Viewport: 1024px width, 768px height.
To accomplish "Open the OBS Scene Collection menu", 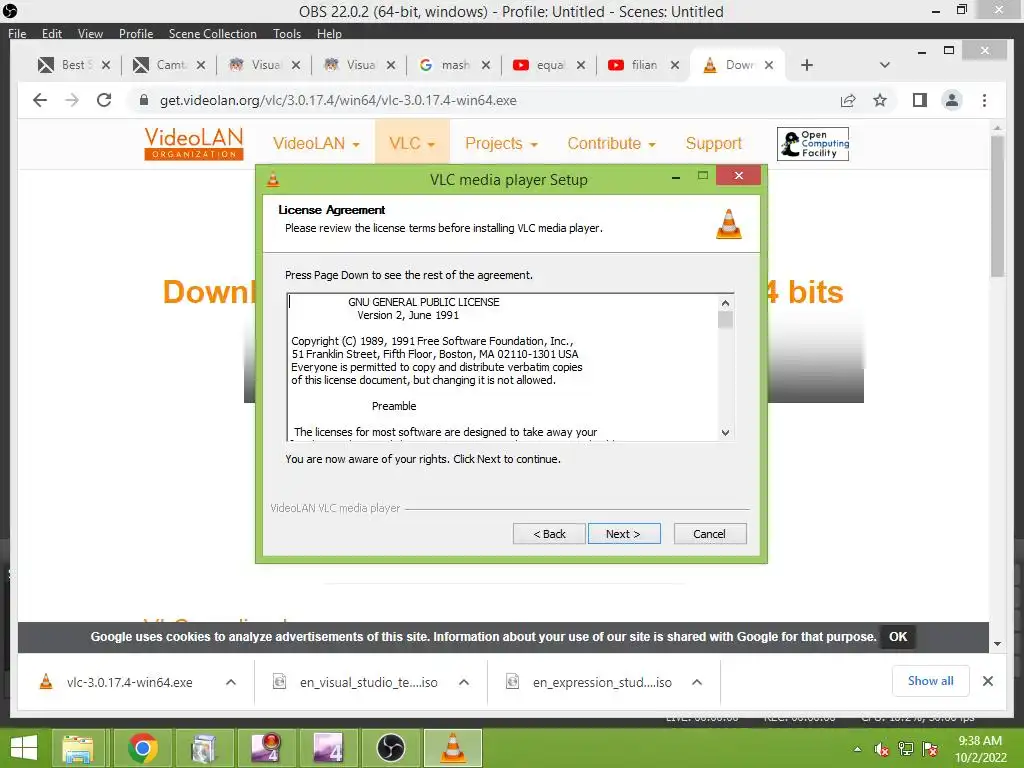I will tap(212, 33).
